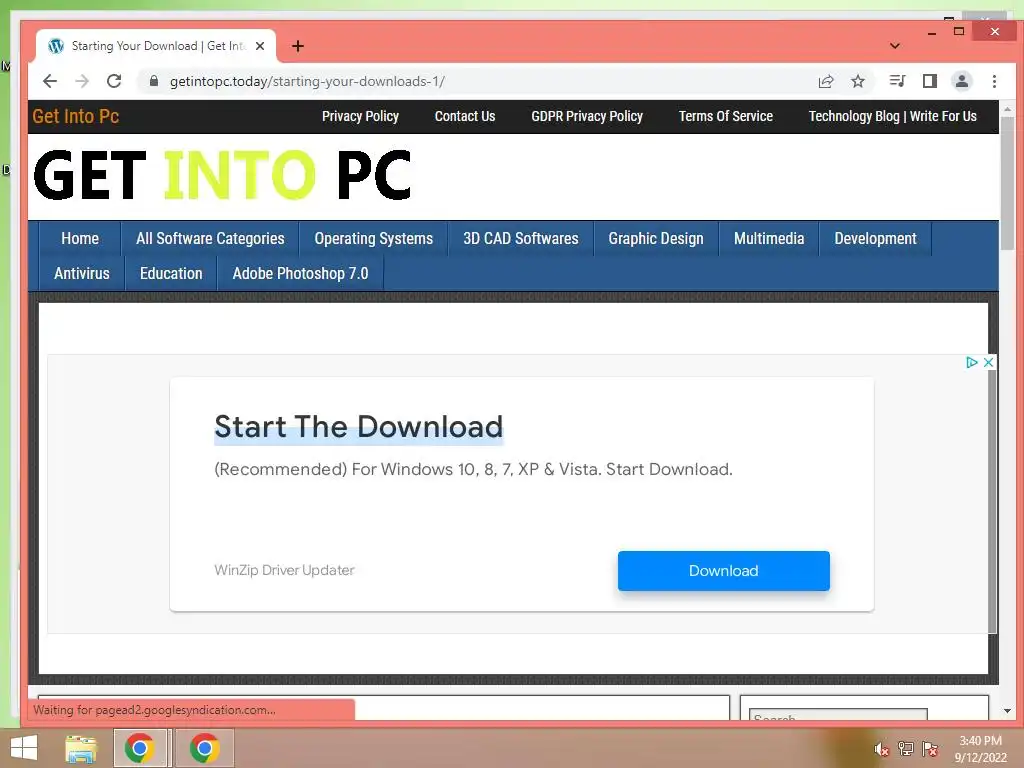Open 3D CAD Softwares category
Image resolution: width=1024 pixels, height=768 pixels.
[x=520, y=238]
